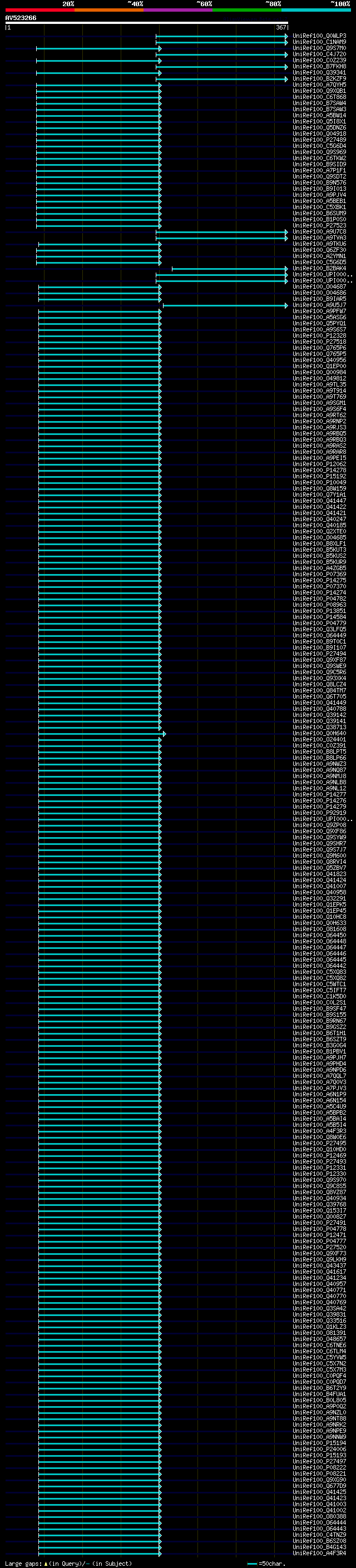Select hit label UniRef100_O81608
This screenshot has height=1568, width=356.
coord(319,929)
